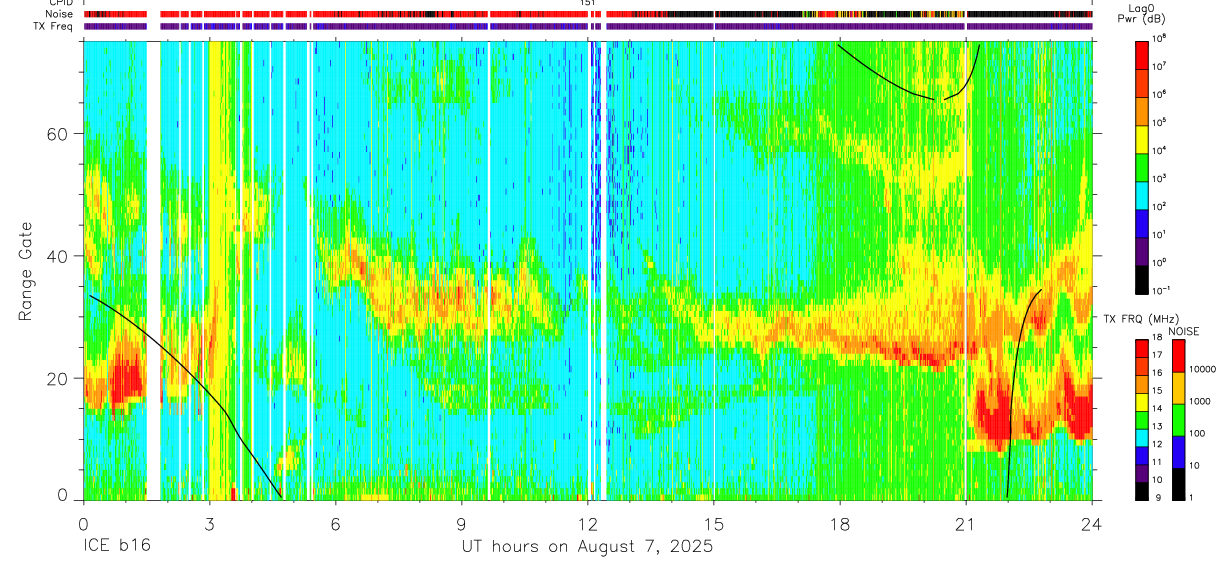Click the cyan segment of Lag0 Pwr colorbar

1143,194
